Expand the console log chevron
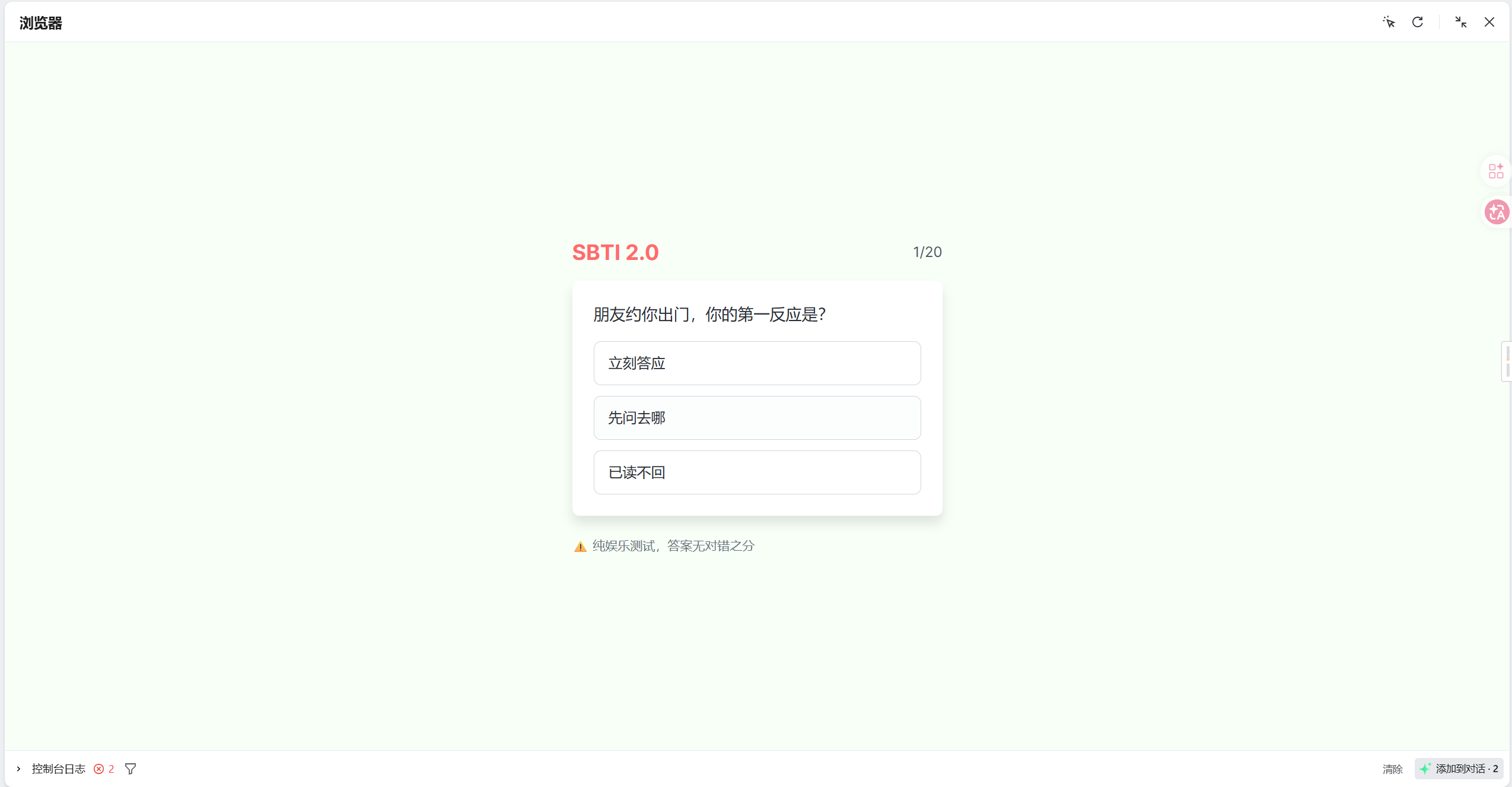This screenshot has height=787, width=1512. click(x=18, y=769)
